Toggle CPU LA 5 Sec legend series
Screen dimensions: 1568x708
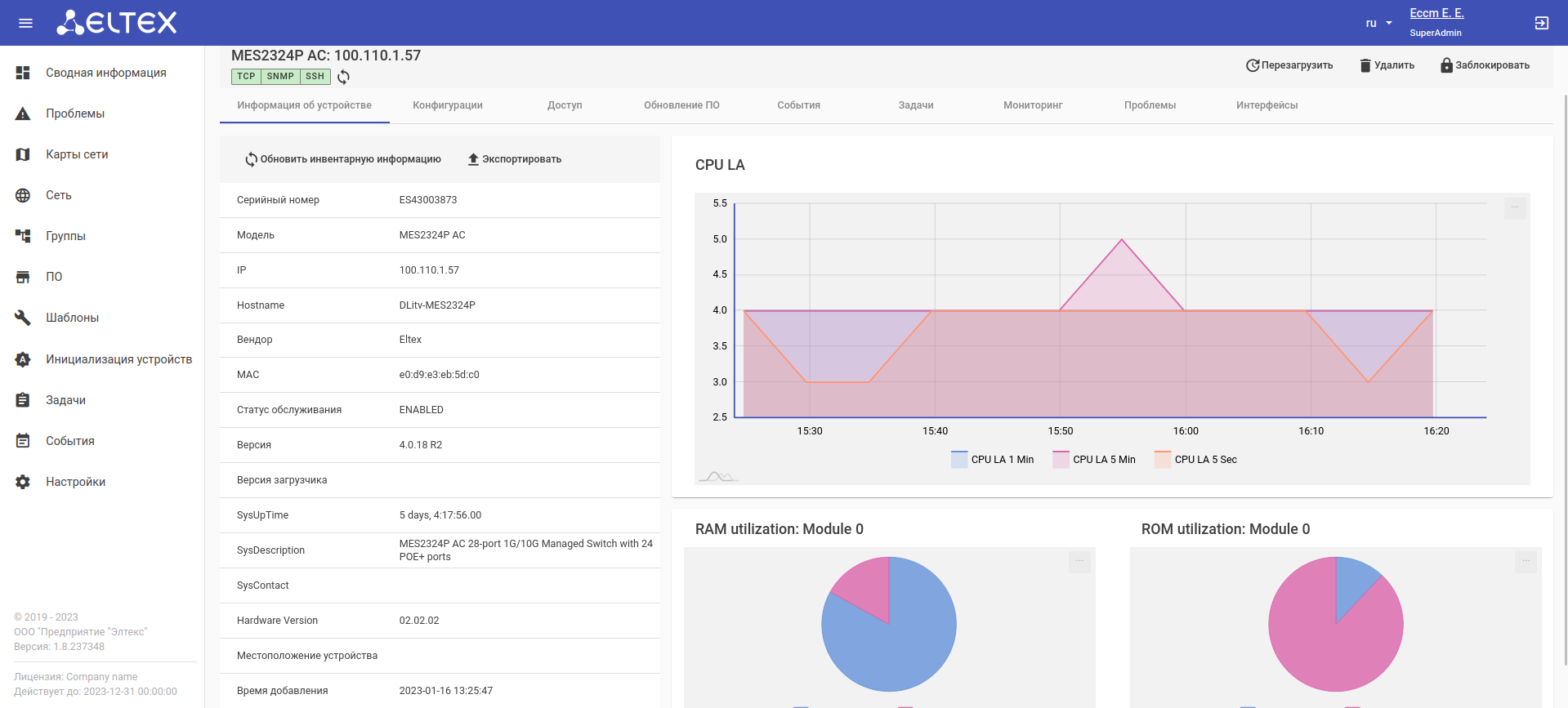(x=1195, y=460)
